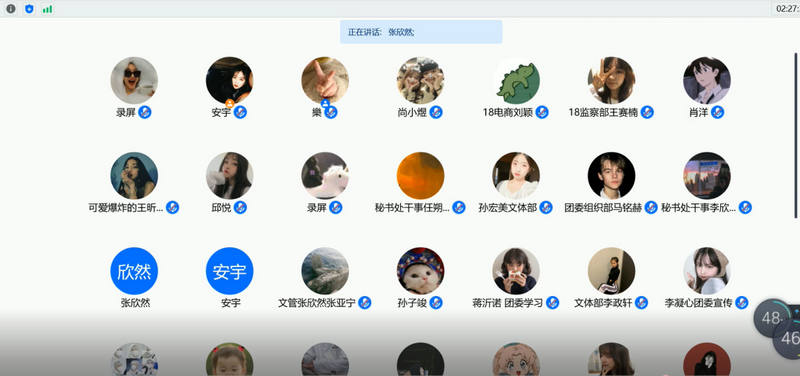800x376 pixels.
Task: Click the 02:27 meeting timer
Action: coord(787,9)
